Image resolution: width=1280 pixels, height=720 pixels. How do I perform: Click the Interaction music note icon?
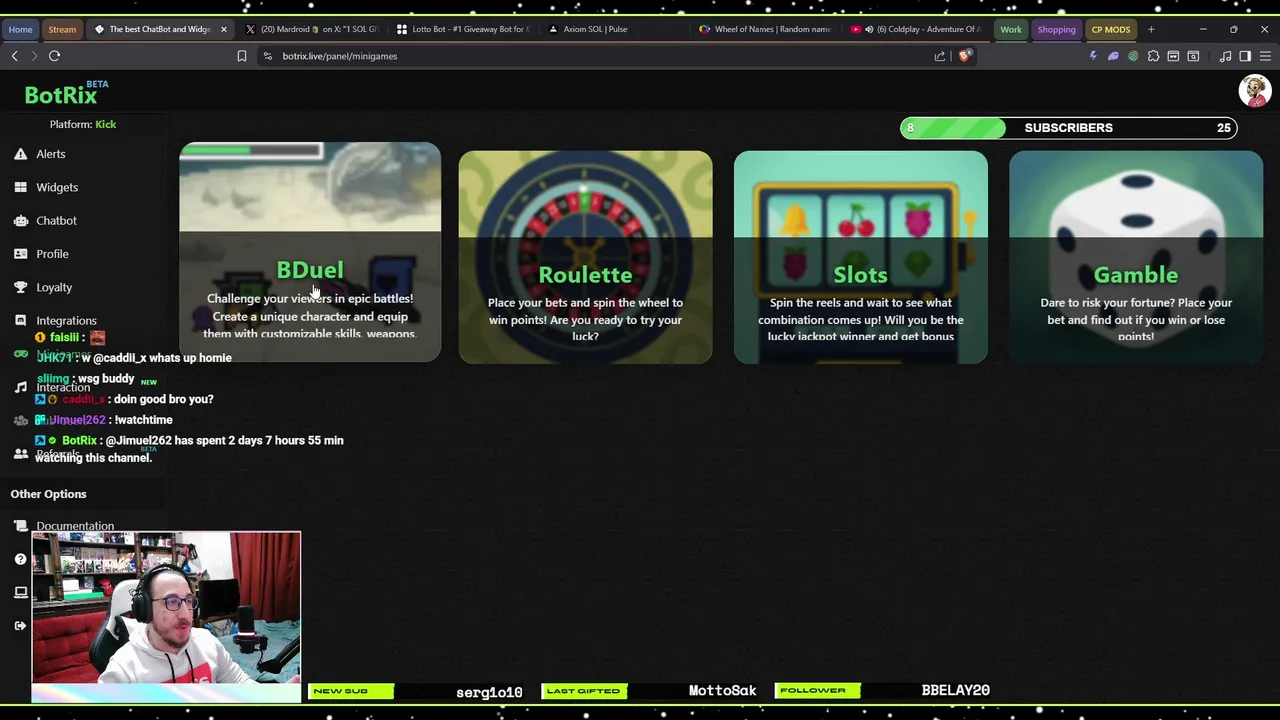click(20, 387)
